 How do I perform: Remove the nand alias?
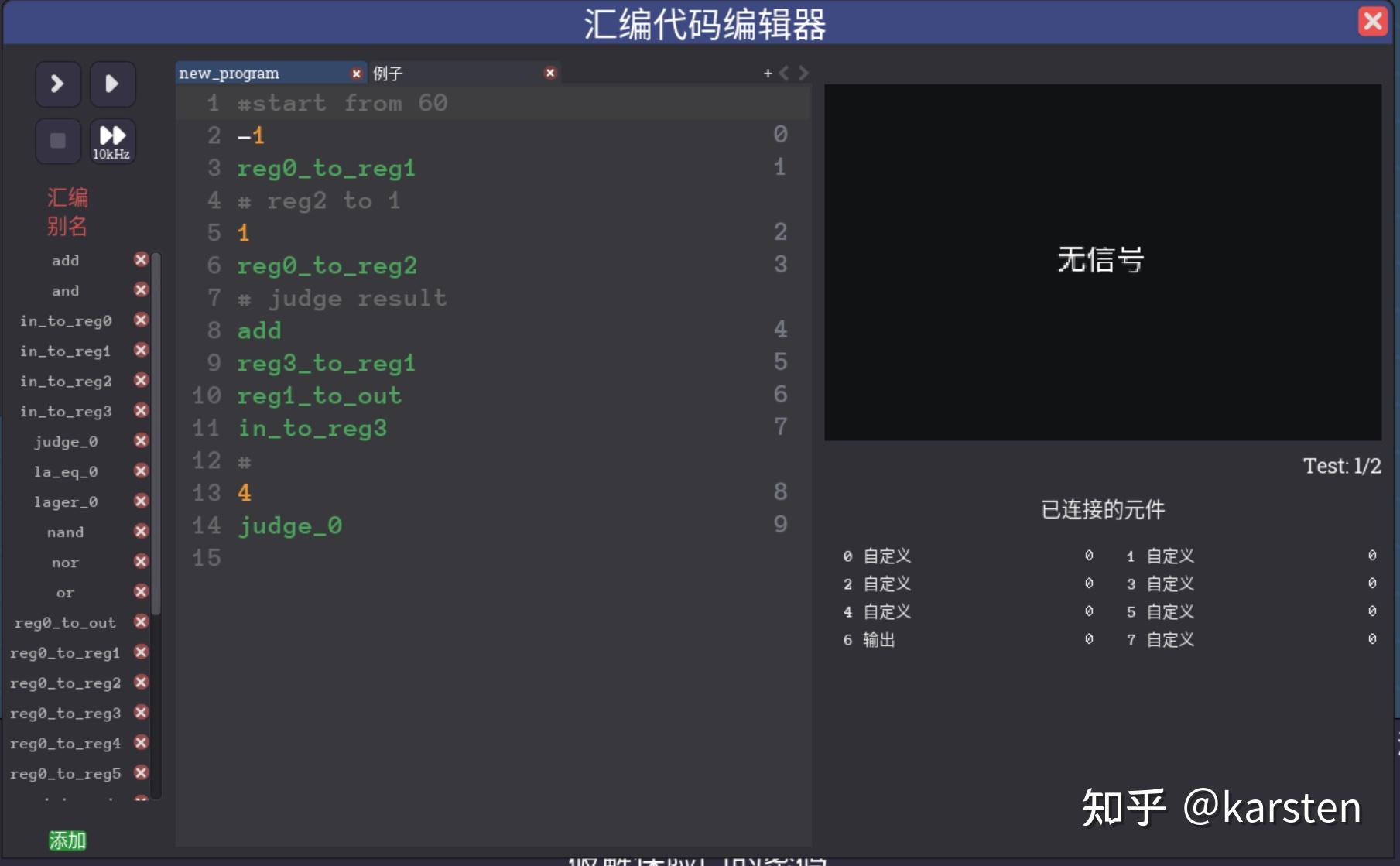[141, 531]
